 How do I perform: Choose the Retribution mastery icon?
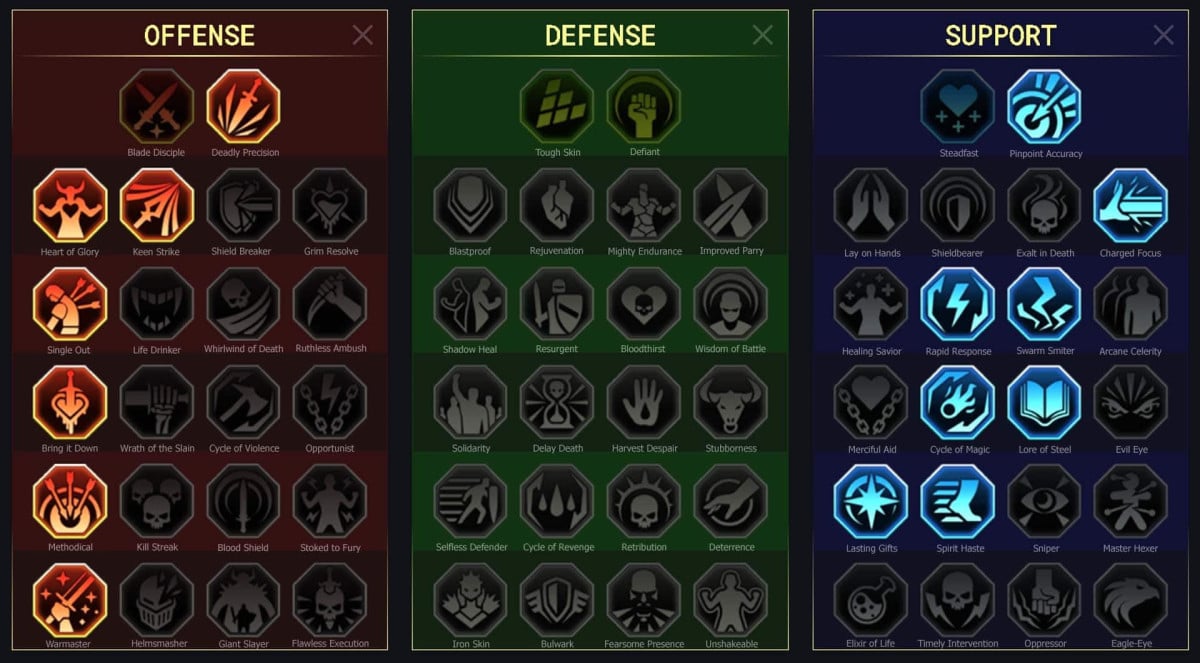tap(644, 501)
